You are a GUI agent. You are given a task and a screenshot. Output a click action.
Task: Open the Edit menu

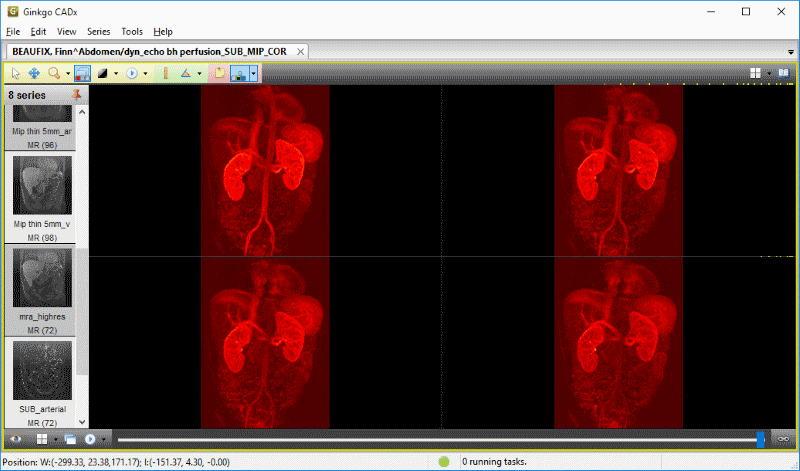click(x=38, y=32)
